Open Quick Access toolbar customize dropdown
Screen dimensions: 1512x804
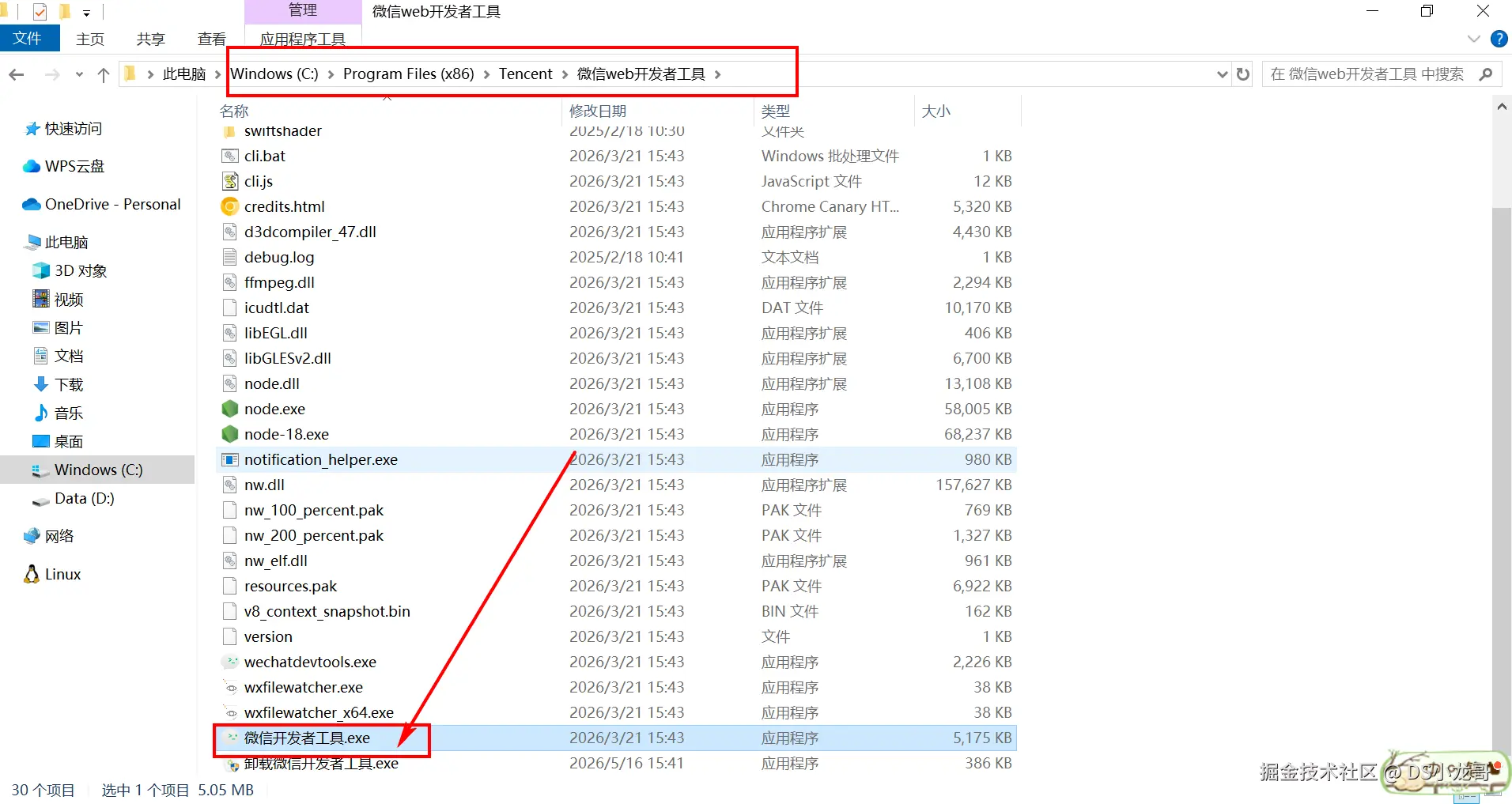click(87, 13)
